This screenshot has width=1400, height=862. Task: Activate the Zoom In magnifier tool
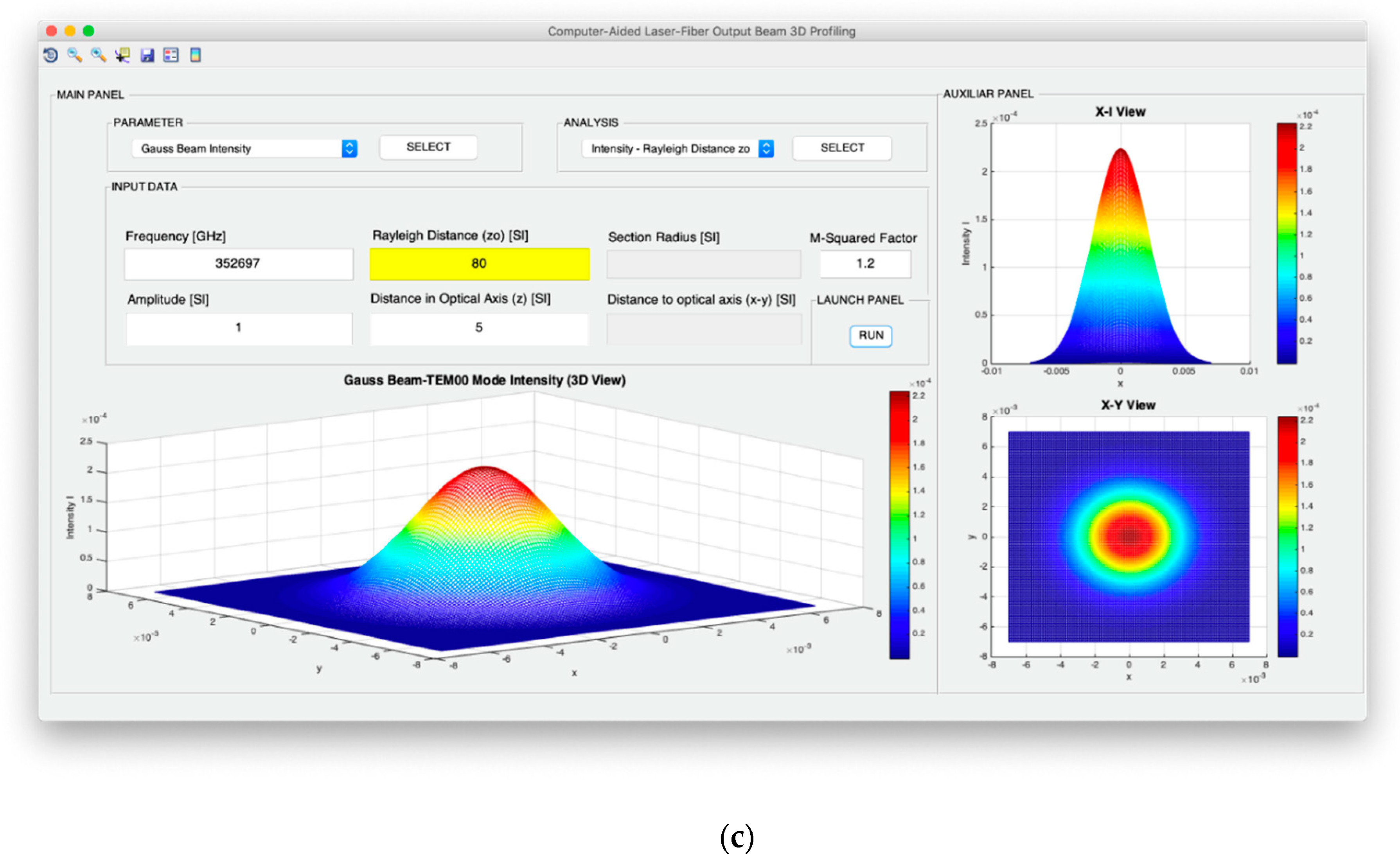point(98,55)
